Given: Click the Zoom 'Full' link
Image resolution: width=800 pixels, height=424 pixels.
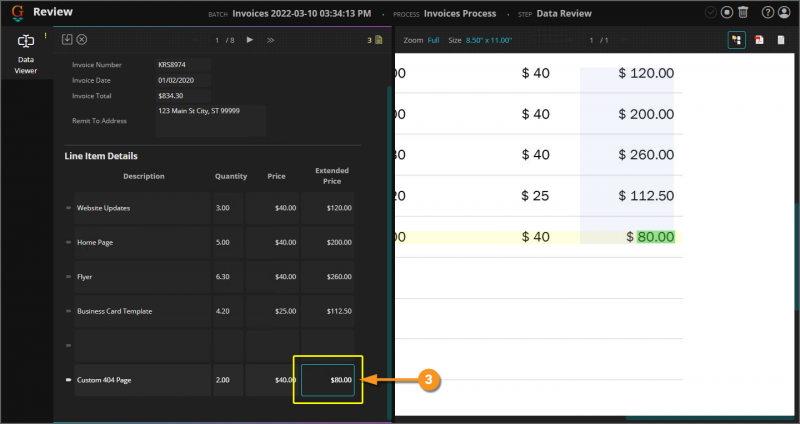Looking at the screenshot, I should tap(433, 40).
